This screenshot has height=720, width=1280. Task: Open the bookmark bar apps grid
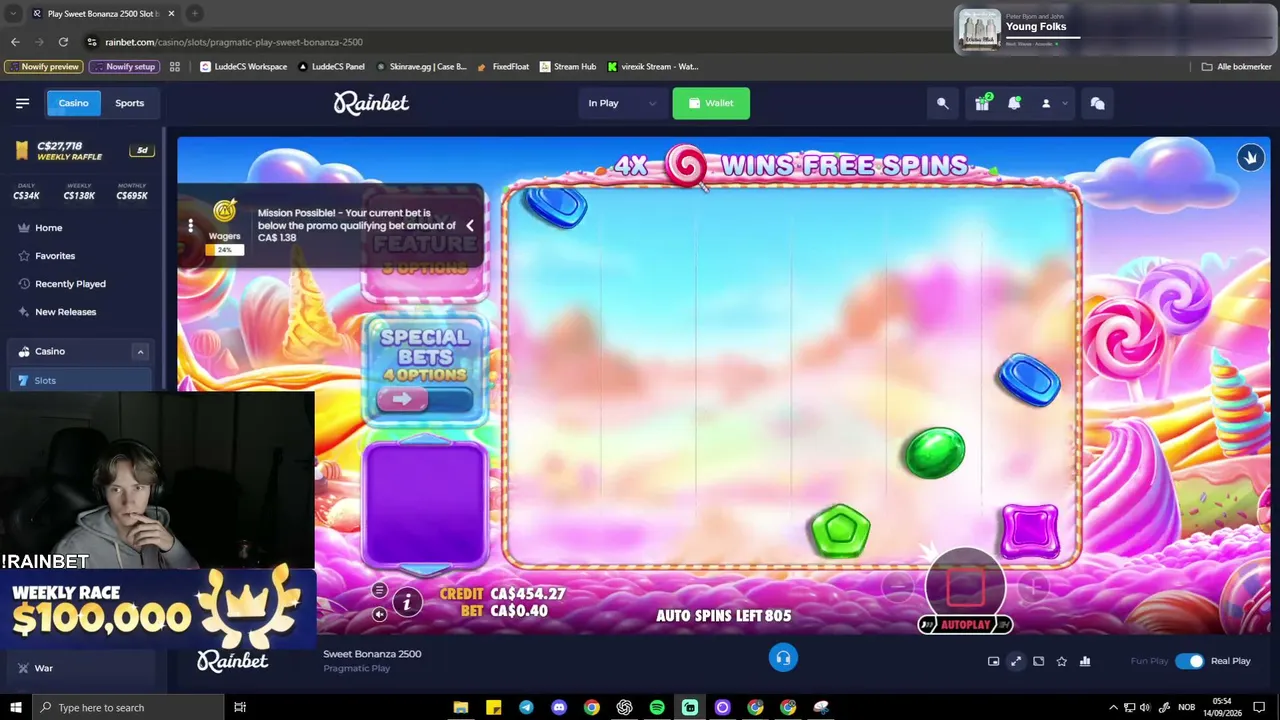point(175,67)
